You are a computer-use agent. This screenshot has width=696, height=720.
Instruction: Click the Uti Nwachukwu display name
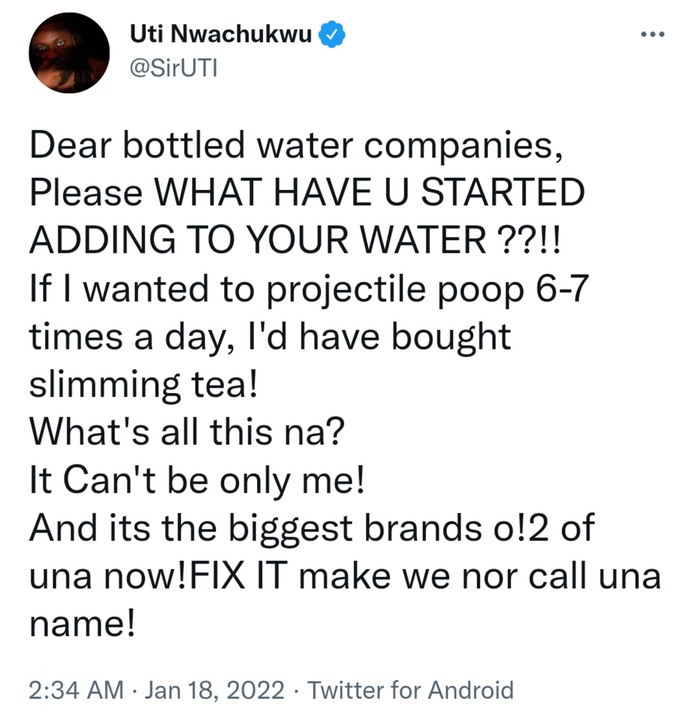point(219,36)
